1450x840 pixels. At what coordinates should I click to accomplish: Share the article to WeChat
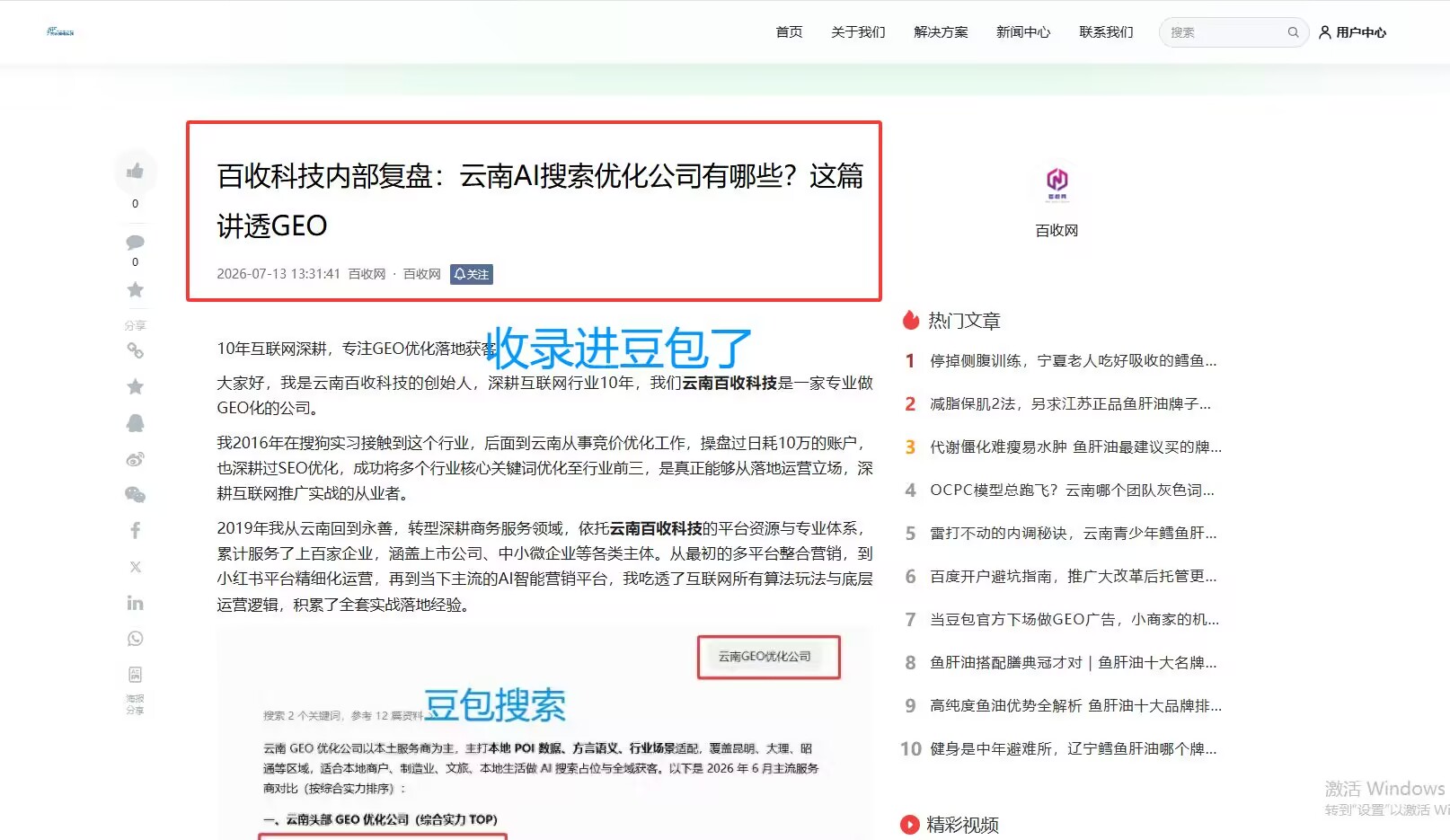(135, 494)
